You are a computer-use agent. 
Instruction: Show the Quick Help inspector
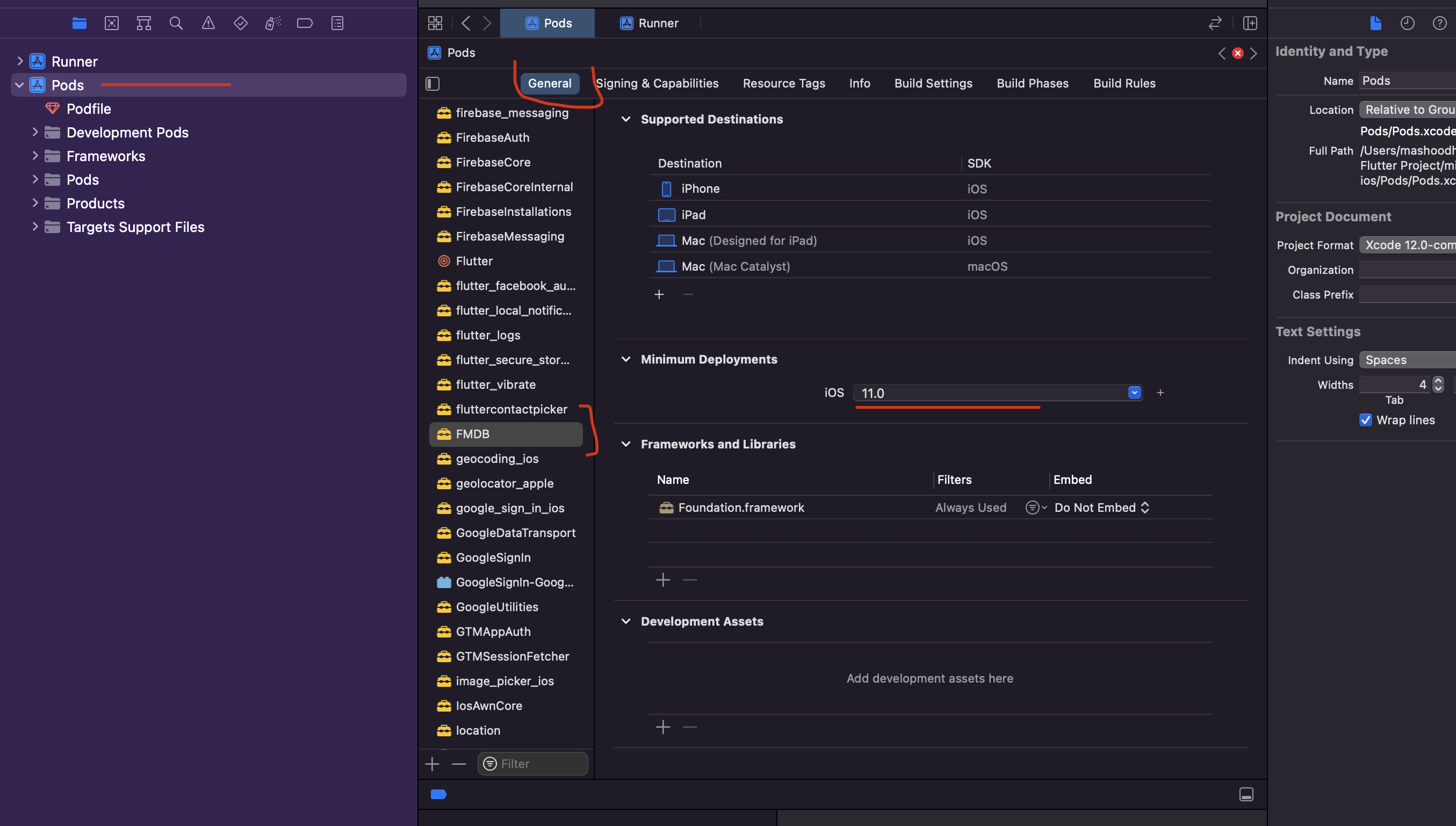(1439, 23)
